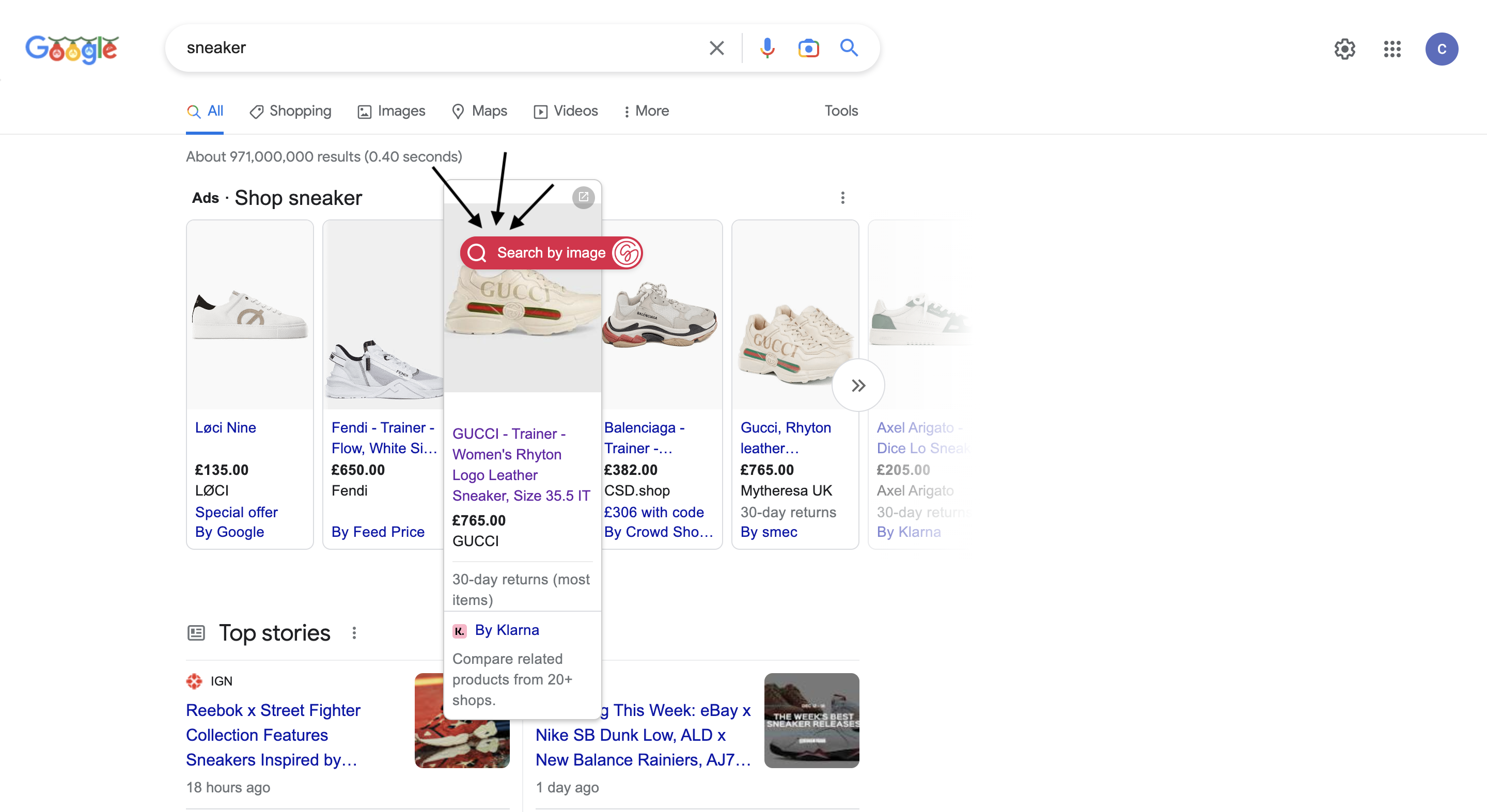
Task: Open the Fendi - Trainer - Flow link
Action: (x=384, y=438)
